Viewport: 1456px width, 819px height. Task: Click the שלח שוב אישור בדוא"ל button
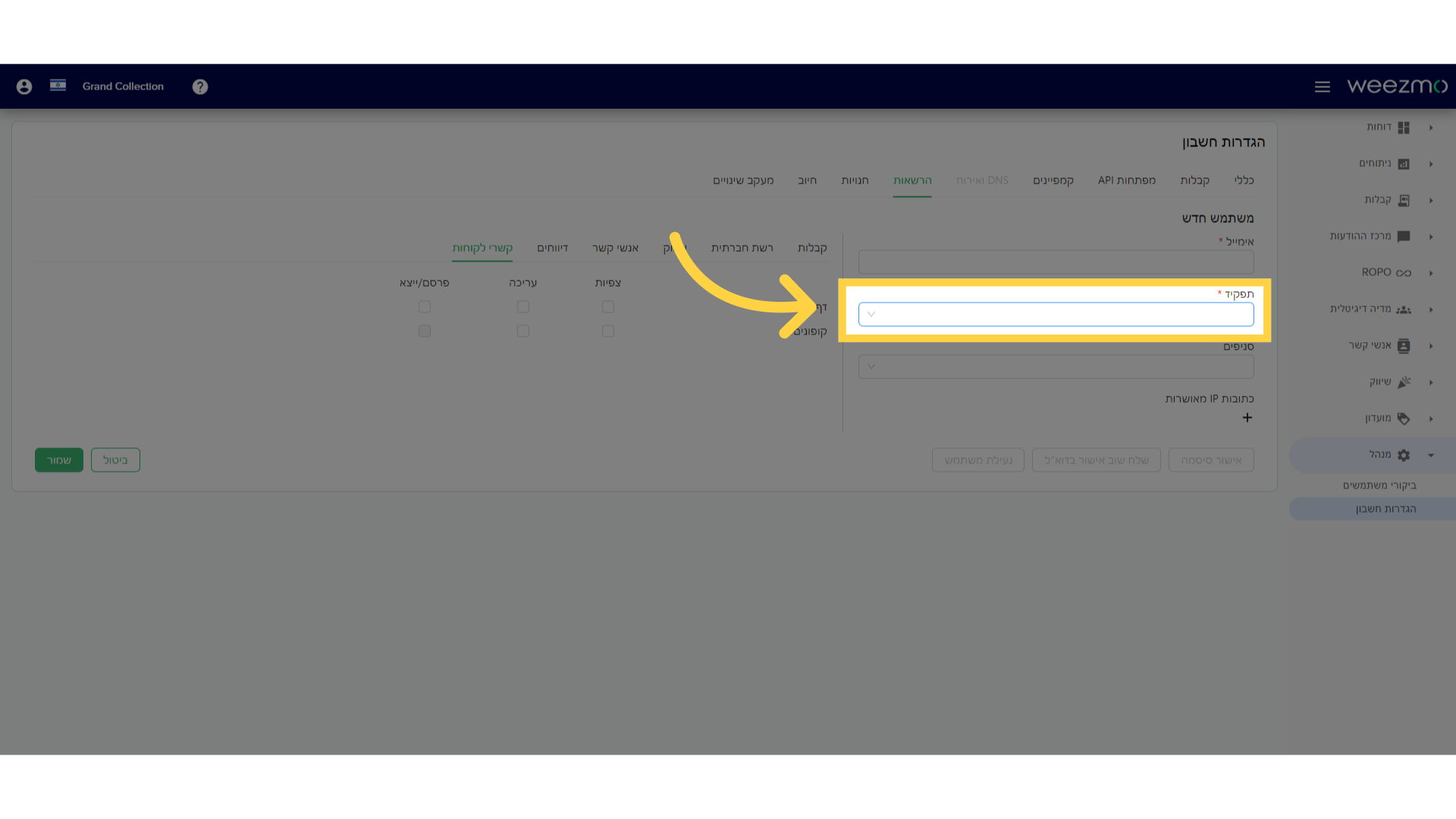click(x=1097, y=460)
